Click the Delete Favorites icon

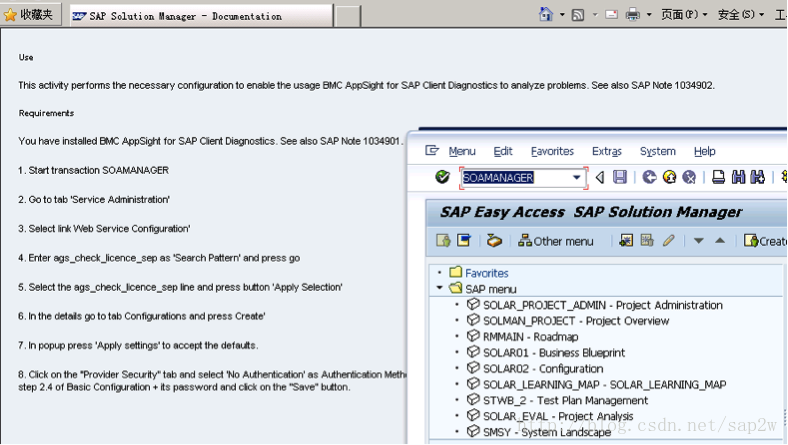tap(647, 240)
